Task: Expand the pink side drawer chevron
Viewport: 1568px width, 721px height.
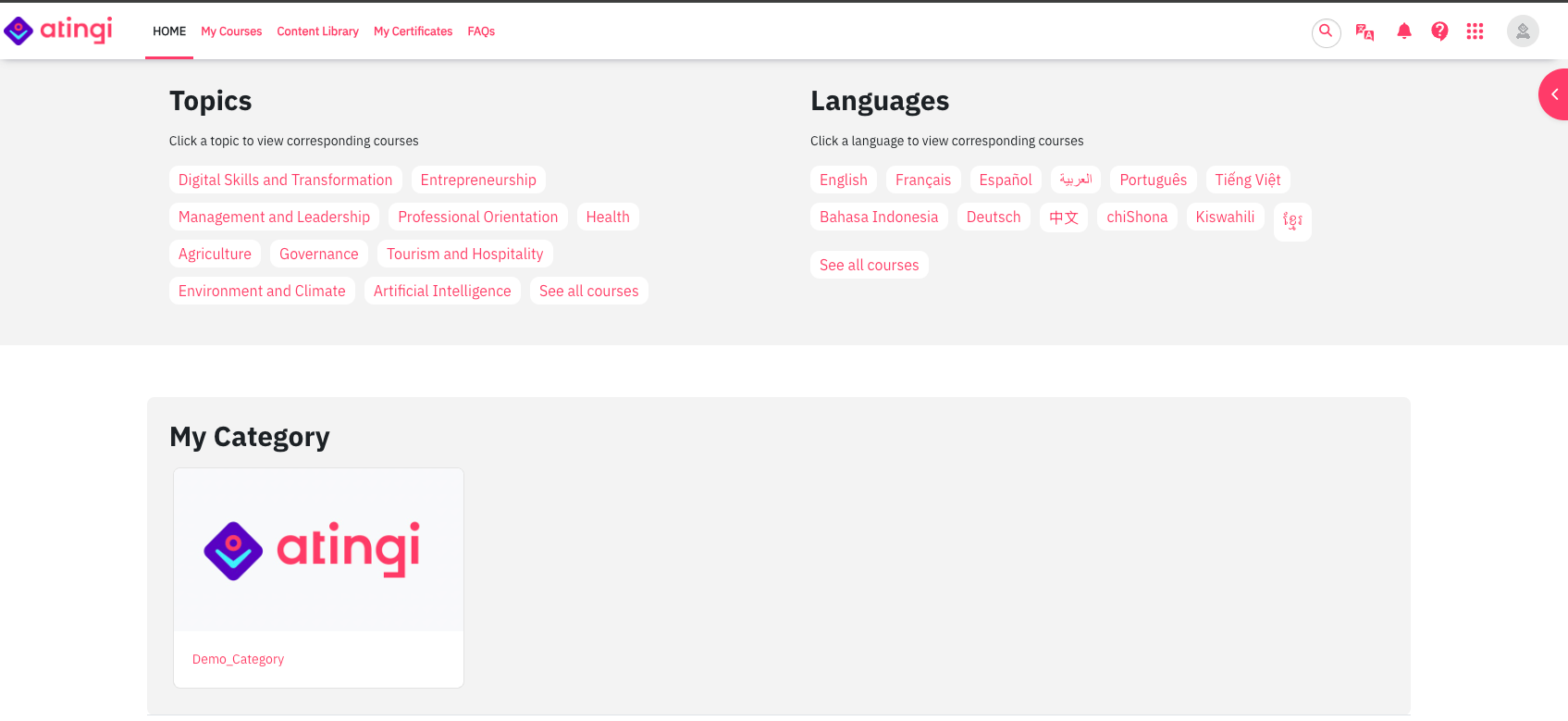Action: tap(1555, 94)
